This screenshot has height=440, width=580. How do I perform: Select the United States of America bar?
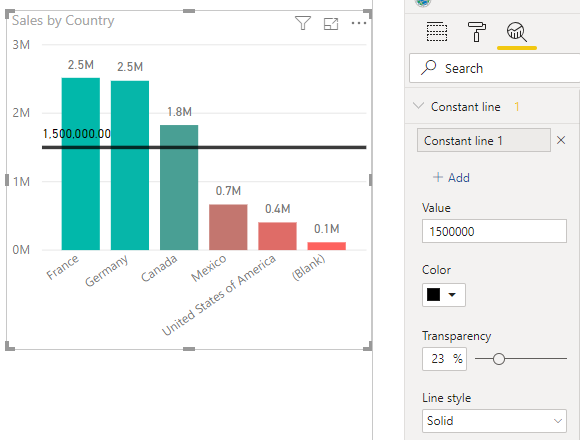point(277,236)
